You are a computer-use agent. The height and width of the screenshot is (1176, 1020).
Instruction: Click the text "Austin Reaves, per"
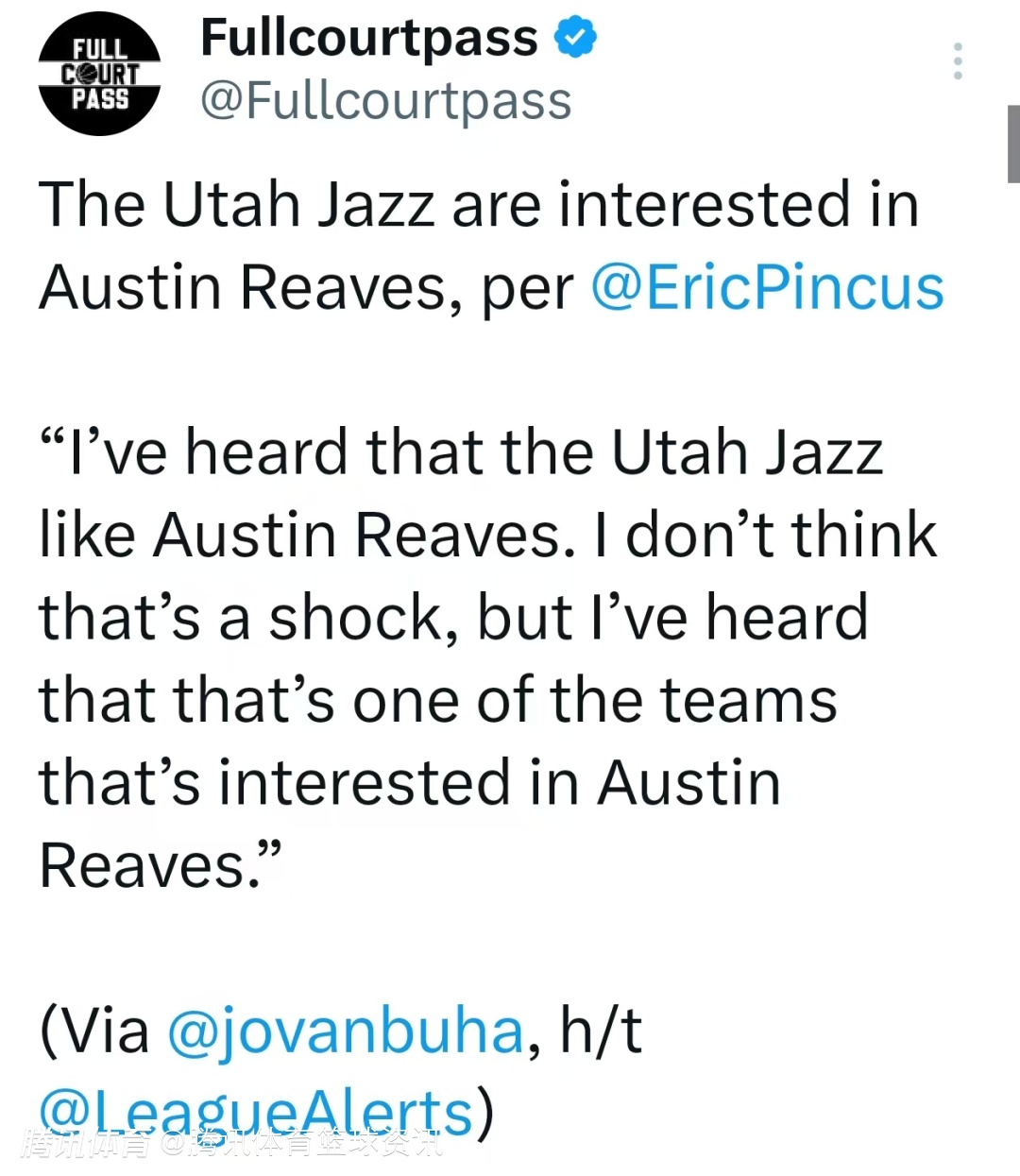click(x=306, y=288)
